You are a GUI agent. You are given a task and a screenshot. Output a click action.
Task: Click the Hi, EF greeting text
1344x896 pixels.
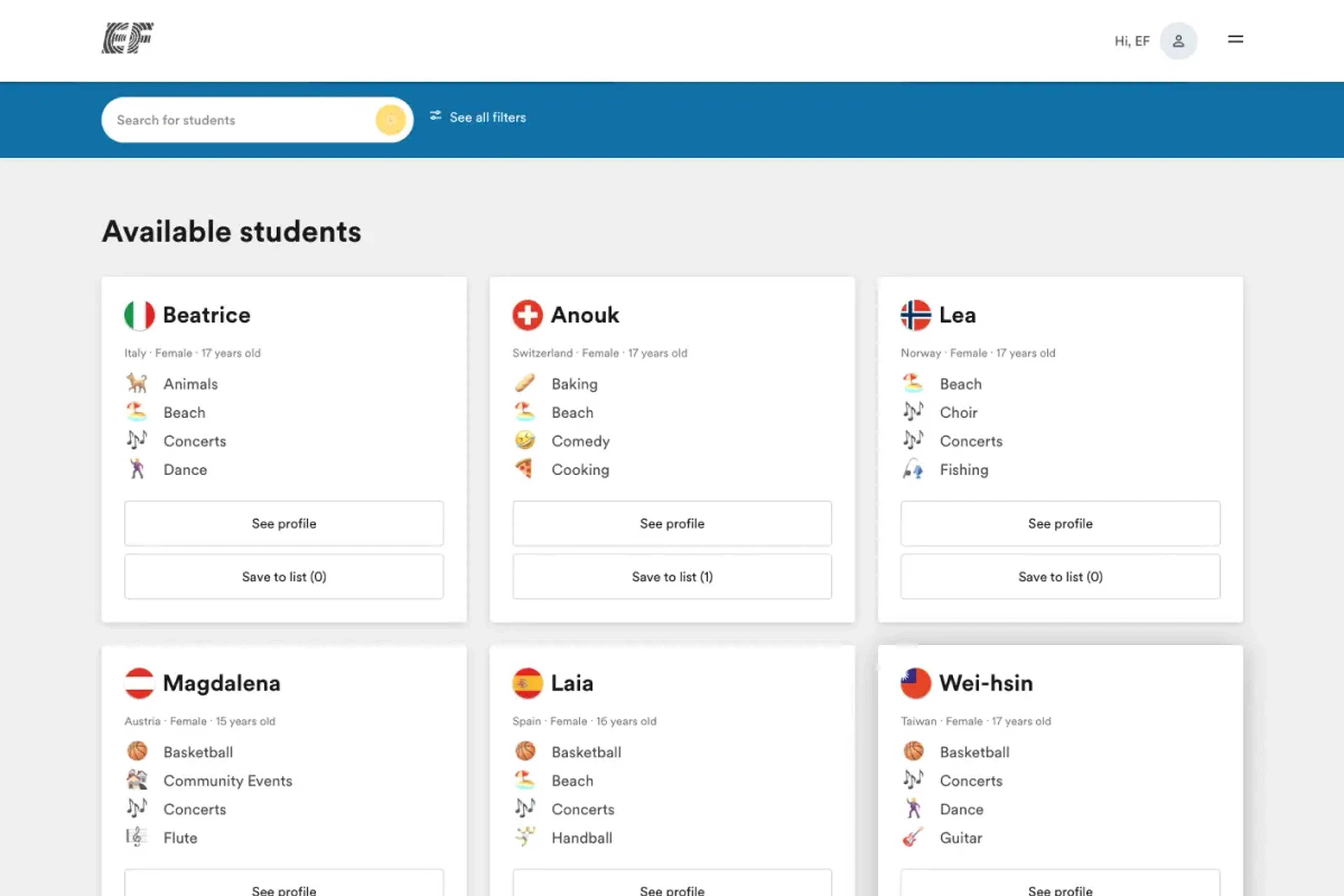(x=1132, y=41)
